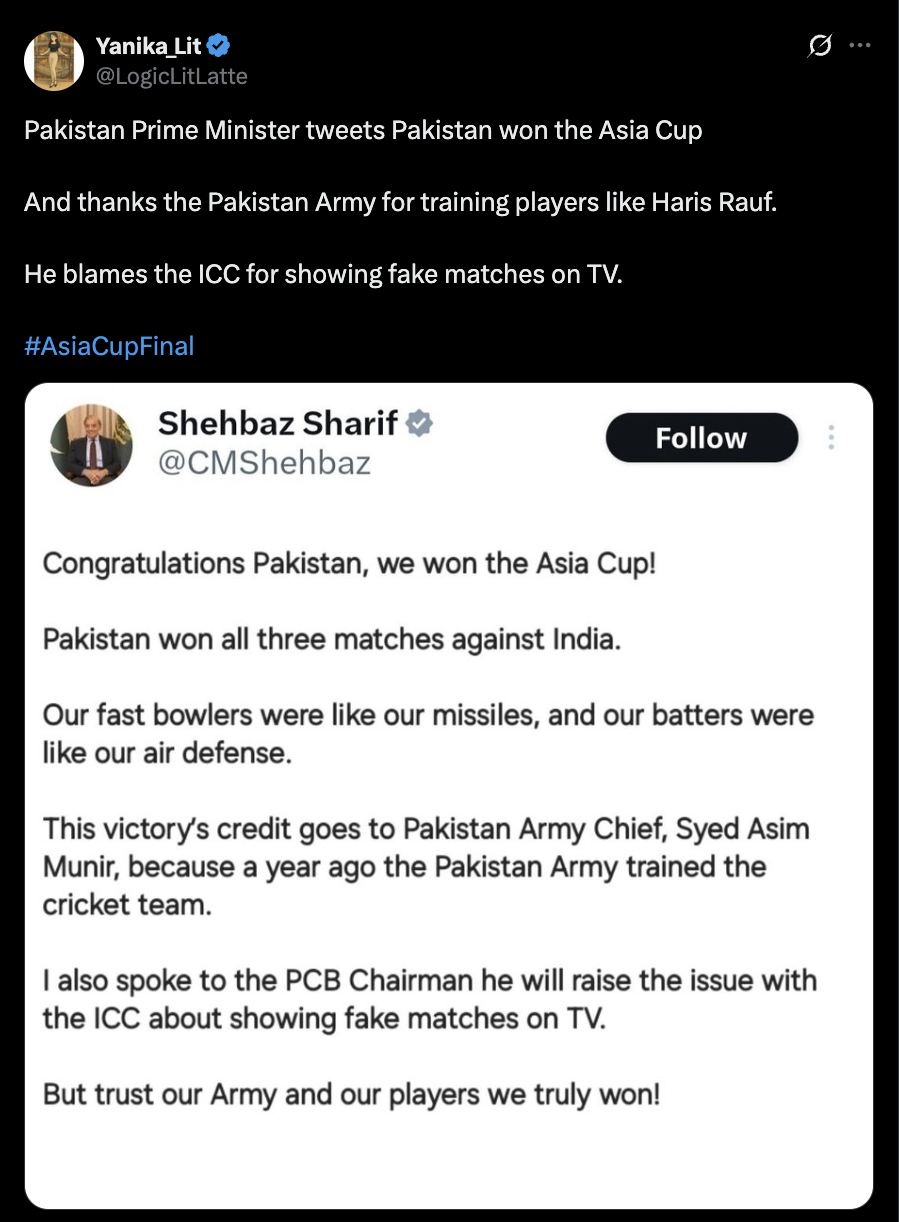The height and width of the screenshot is (1222, 899).
Task: Open Grok actions icon on the post
Action: (820, 46)
